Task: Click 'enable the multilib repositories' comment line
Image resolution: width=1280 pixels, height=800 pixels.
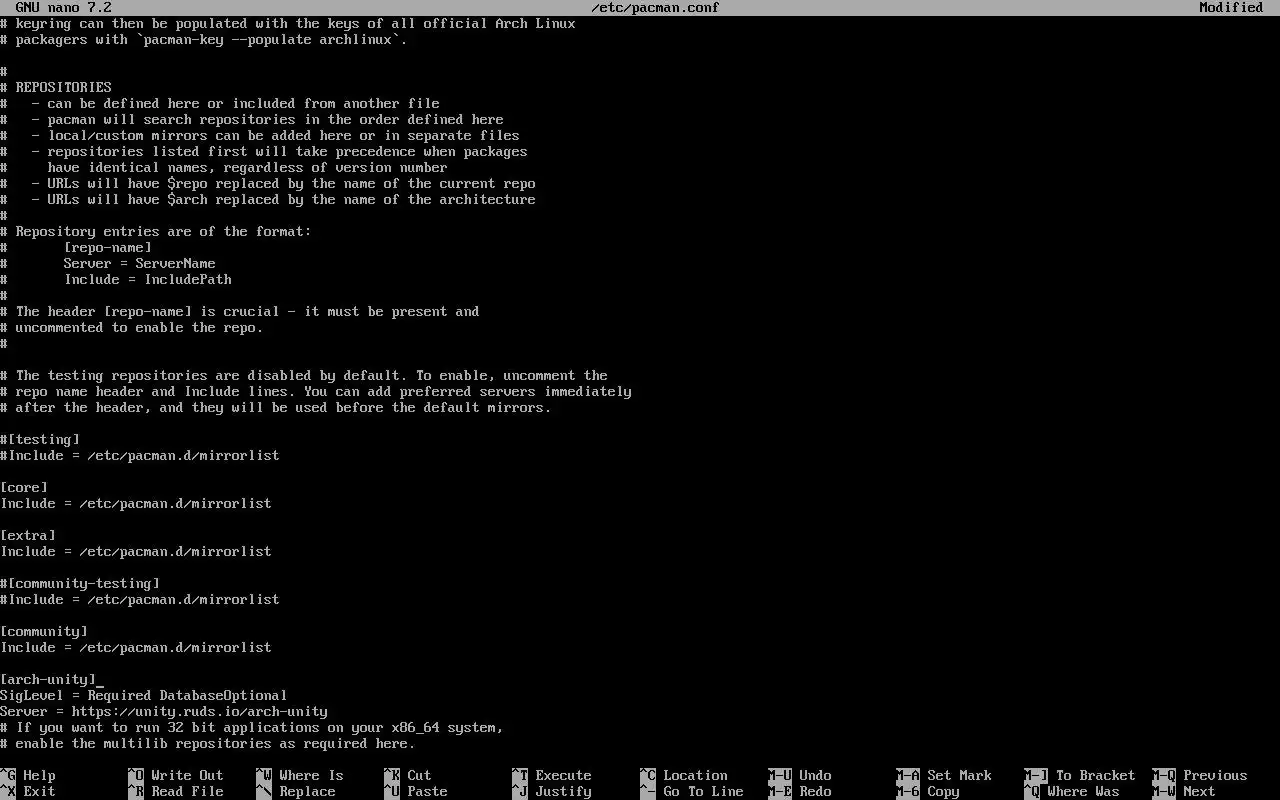Action: coord(208,743)
